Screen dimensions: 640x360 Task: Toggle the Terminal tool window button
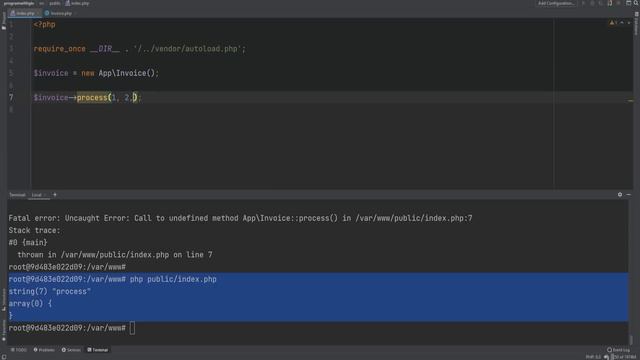[x=98, y=350]
